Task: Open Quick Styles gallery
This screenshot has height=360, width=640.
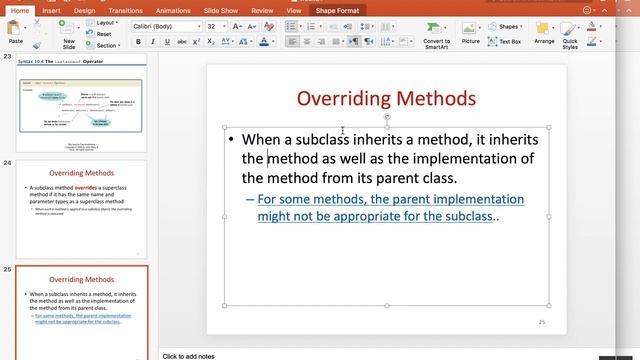Action: click(x=569, y=36)
